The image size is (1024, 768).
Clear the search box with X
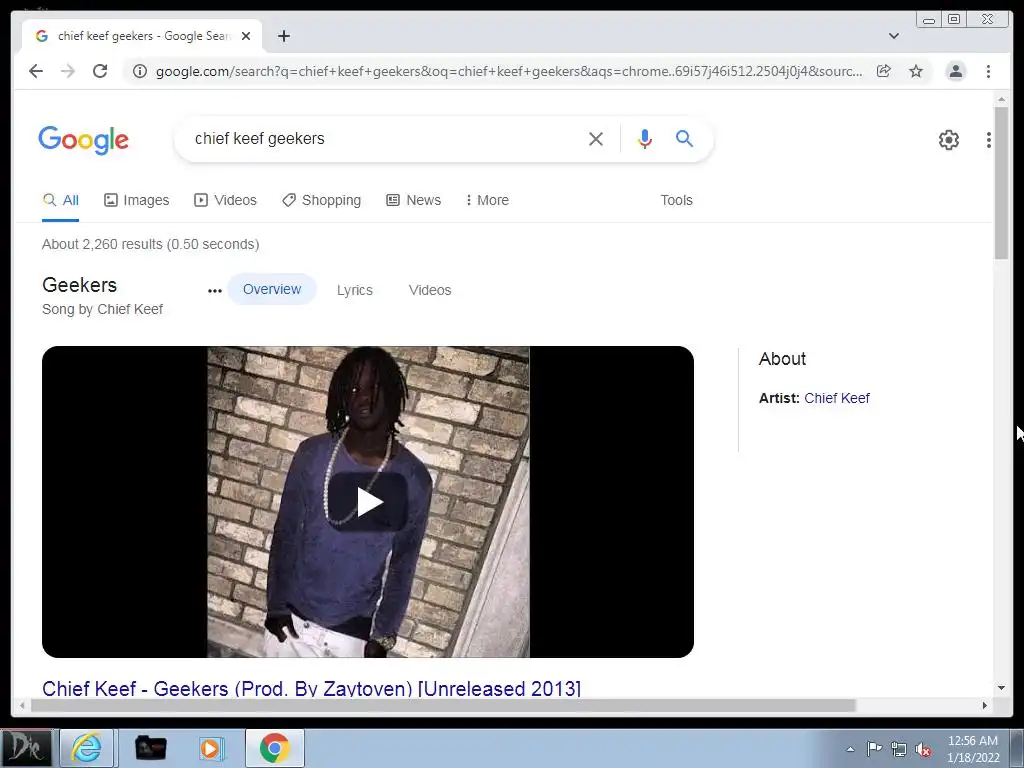coord(596,138)
